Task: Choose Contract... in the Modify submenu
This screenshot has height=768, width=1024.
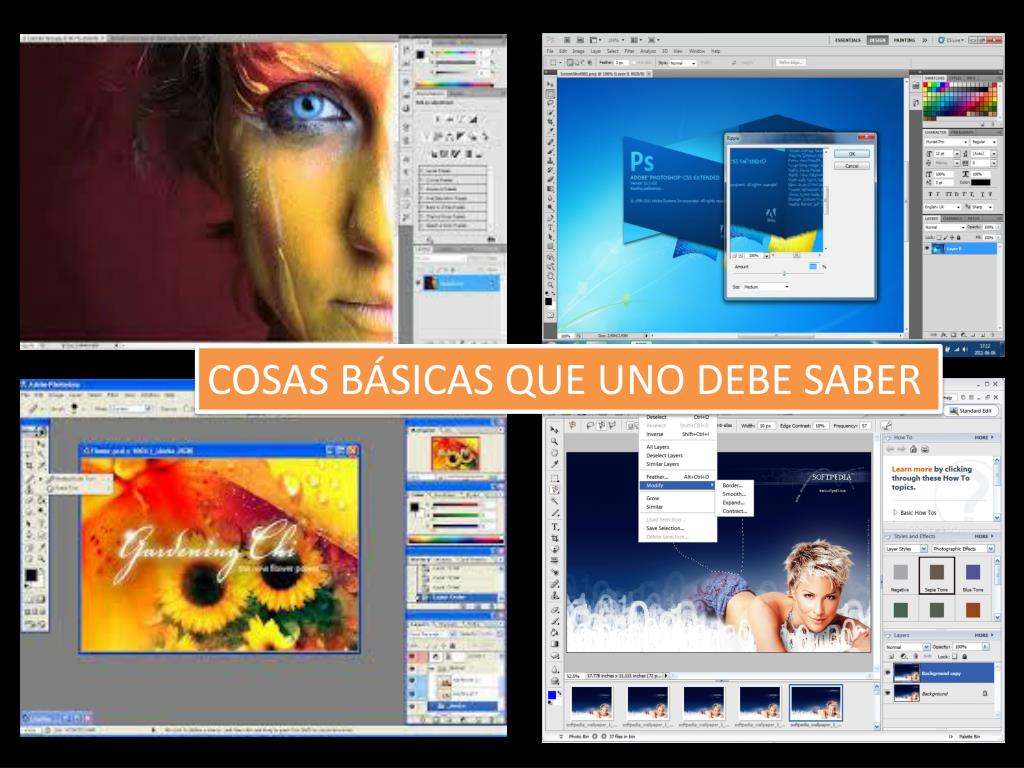Action: tap(735, 511)
